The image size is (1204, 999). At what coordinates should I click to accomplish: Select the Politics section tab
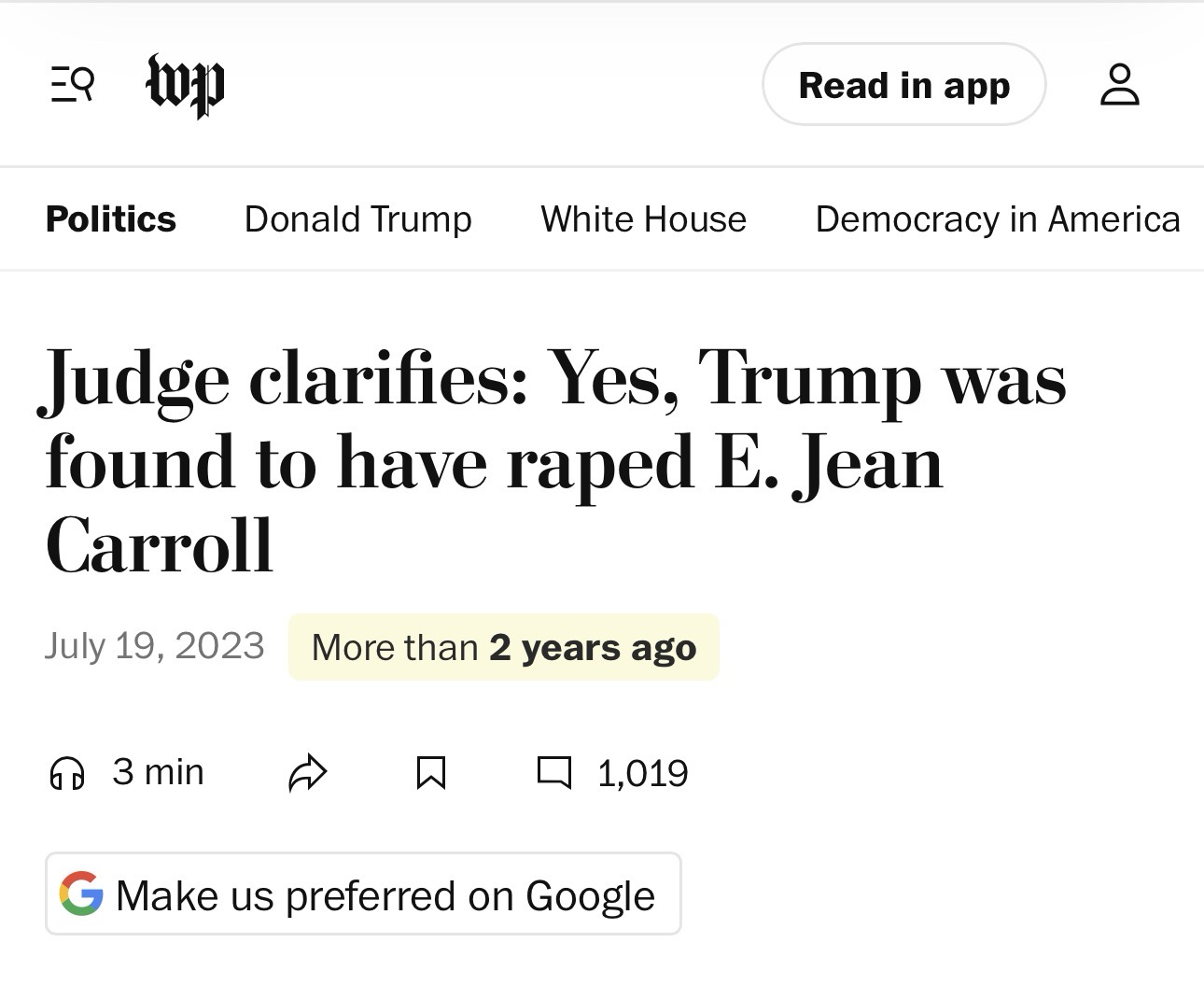pyautogui.click(x=110, y=219)
